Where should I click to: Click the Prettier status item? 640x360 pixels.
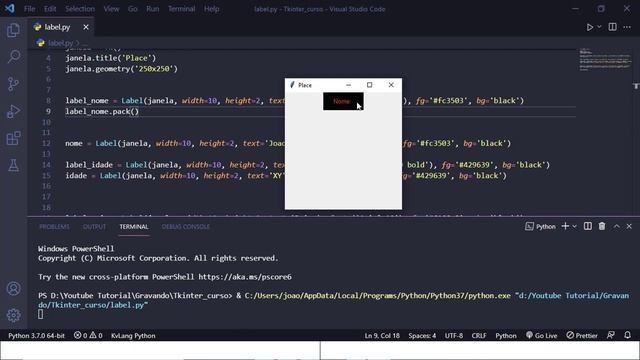point(582,336)
